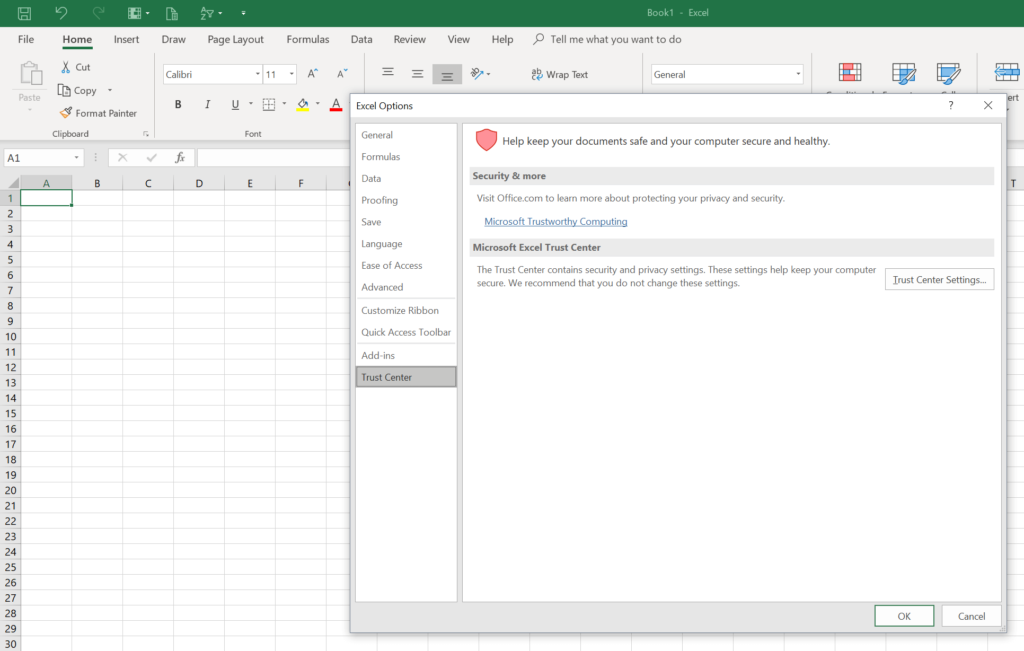Screen dimensions: 1024x651
Task: Click the Insert Function fx icon
Action: click(180, 158)
